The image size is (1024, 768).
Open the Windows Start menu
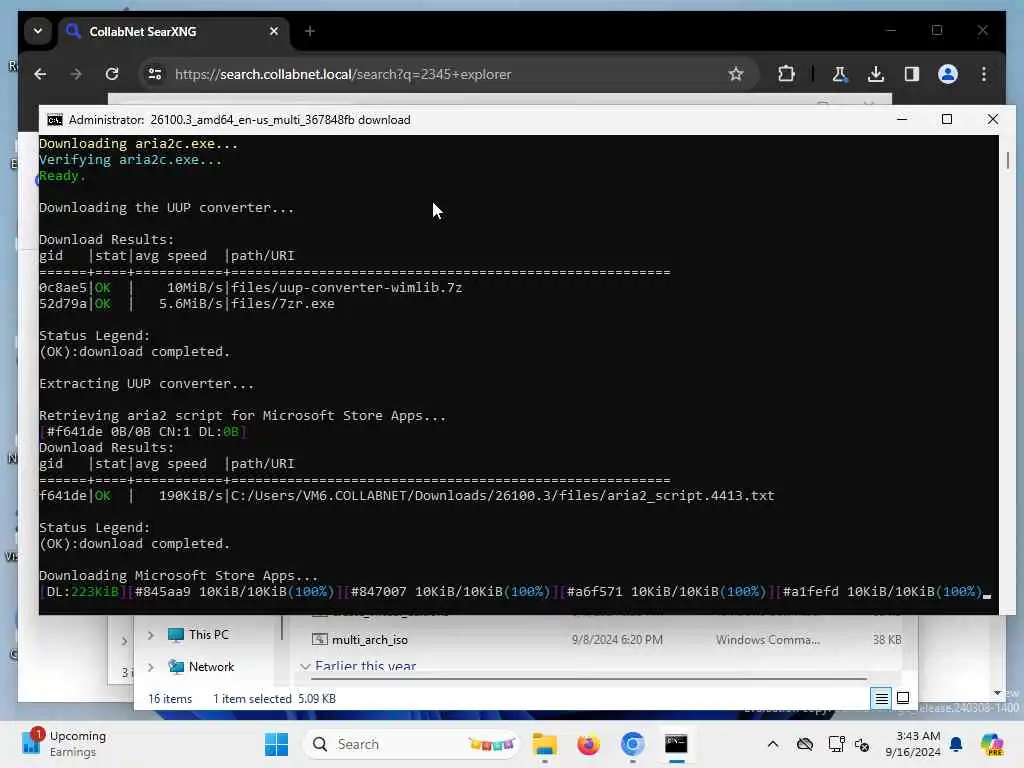point(276,744)
